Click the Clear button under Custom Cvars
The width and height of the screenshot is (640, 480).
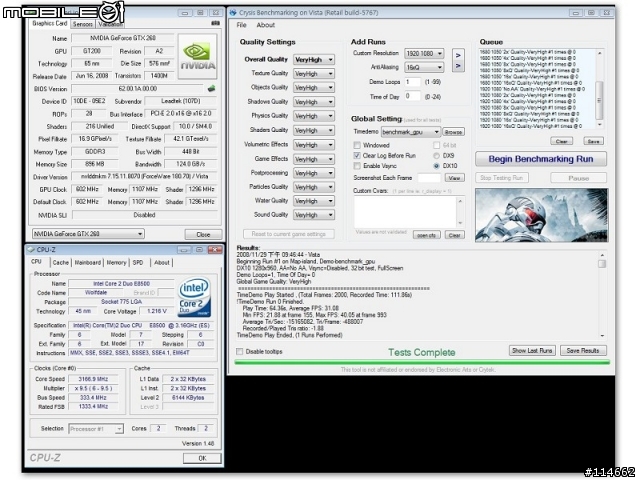click(x=454, y=235)
